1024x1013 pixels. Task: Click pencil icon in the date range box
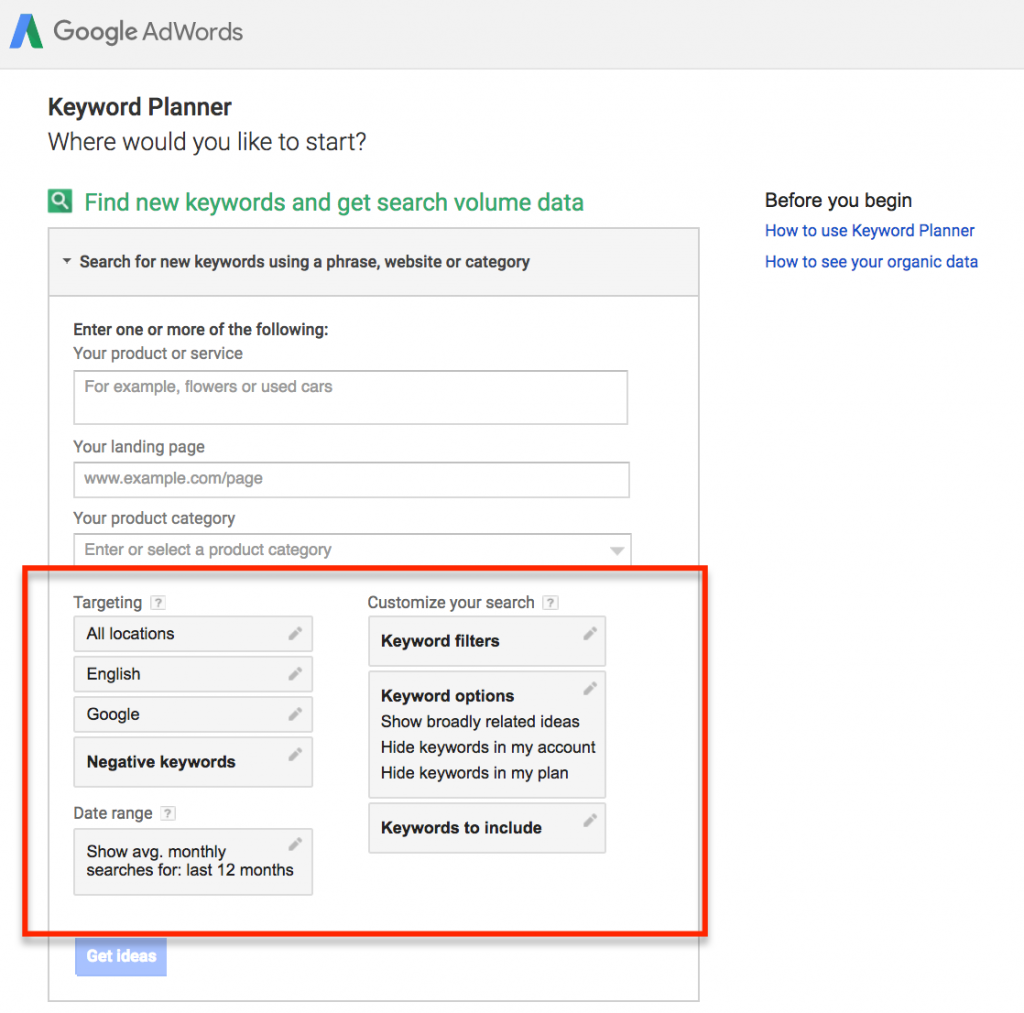(x=295, y=844)
